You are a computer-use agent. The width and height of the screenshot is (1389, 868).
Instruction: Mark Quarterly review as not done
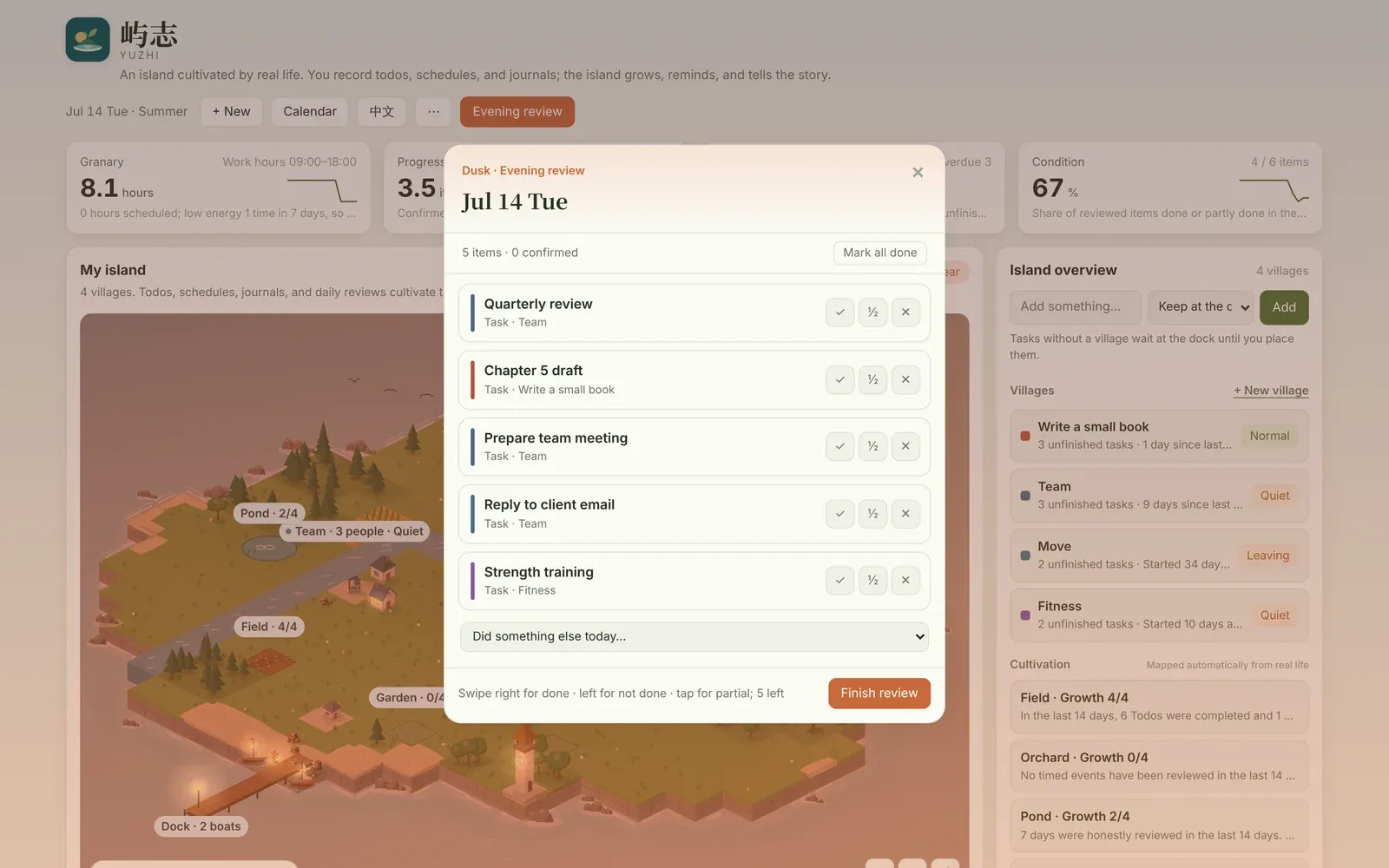point(905,312)
